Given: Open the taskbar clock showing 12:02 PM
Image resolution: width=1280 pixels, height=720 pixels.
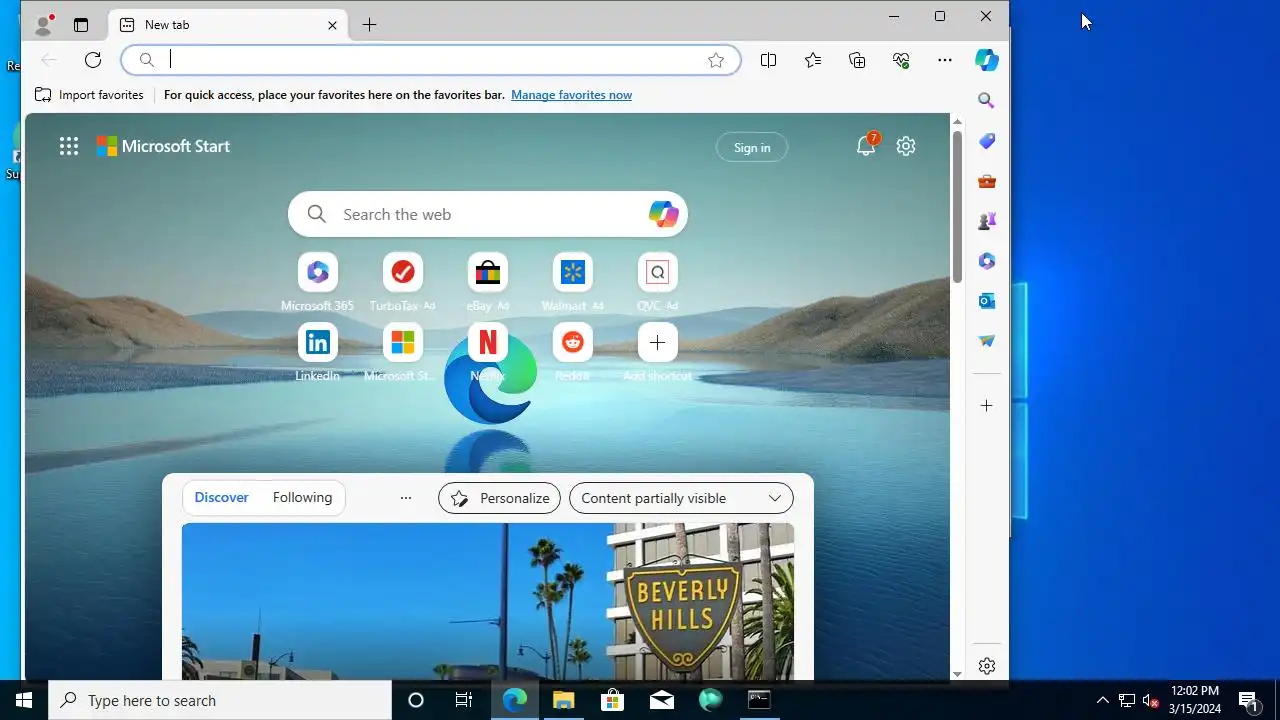Looking at the screenshot, I should [1195, 700].
